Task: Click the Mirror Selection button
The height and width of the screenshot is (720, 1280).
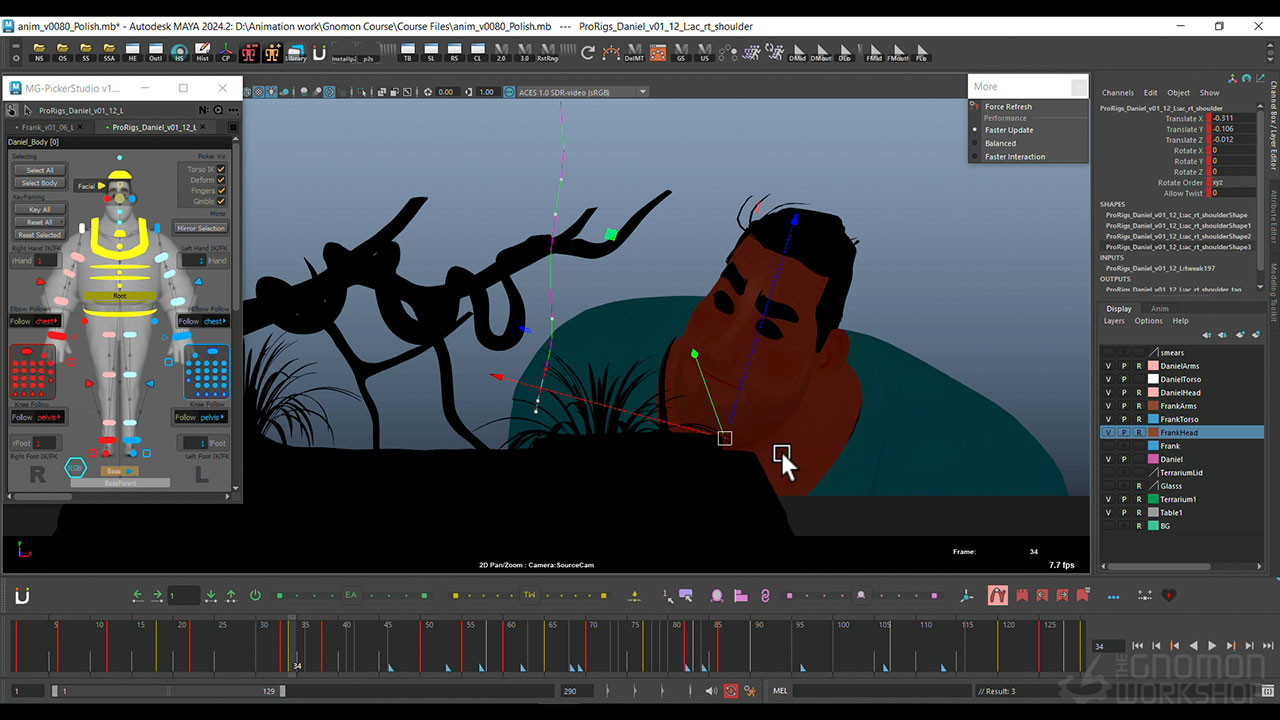Action: point(200,228)
